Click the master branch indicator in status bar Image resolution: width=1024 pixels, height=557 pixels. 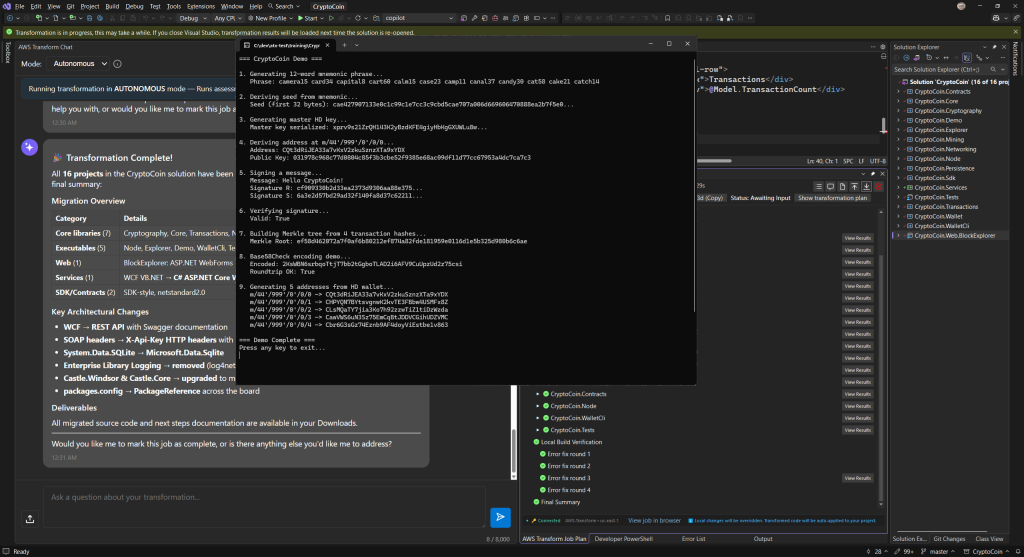(938, 551)
